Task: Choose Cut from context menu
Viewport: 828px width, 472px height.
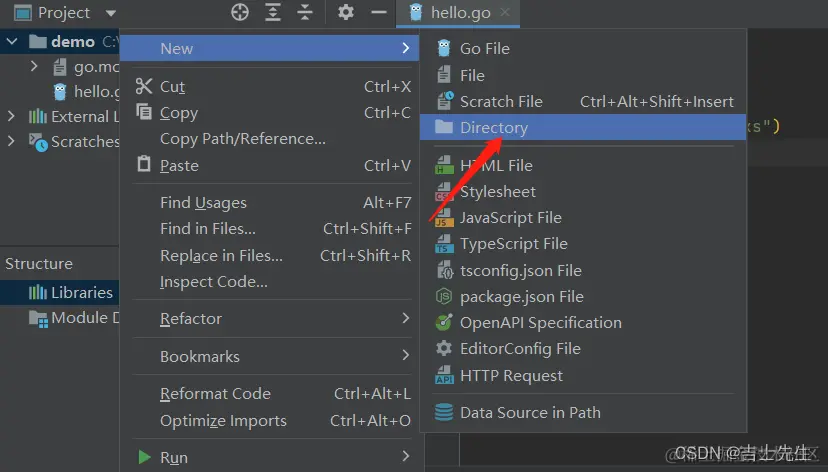Action: tap(269, 87)
